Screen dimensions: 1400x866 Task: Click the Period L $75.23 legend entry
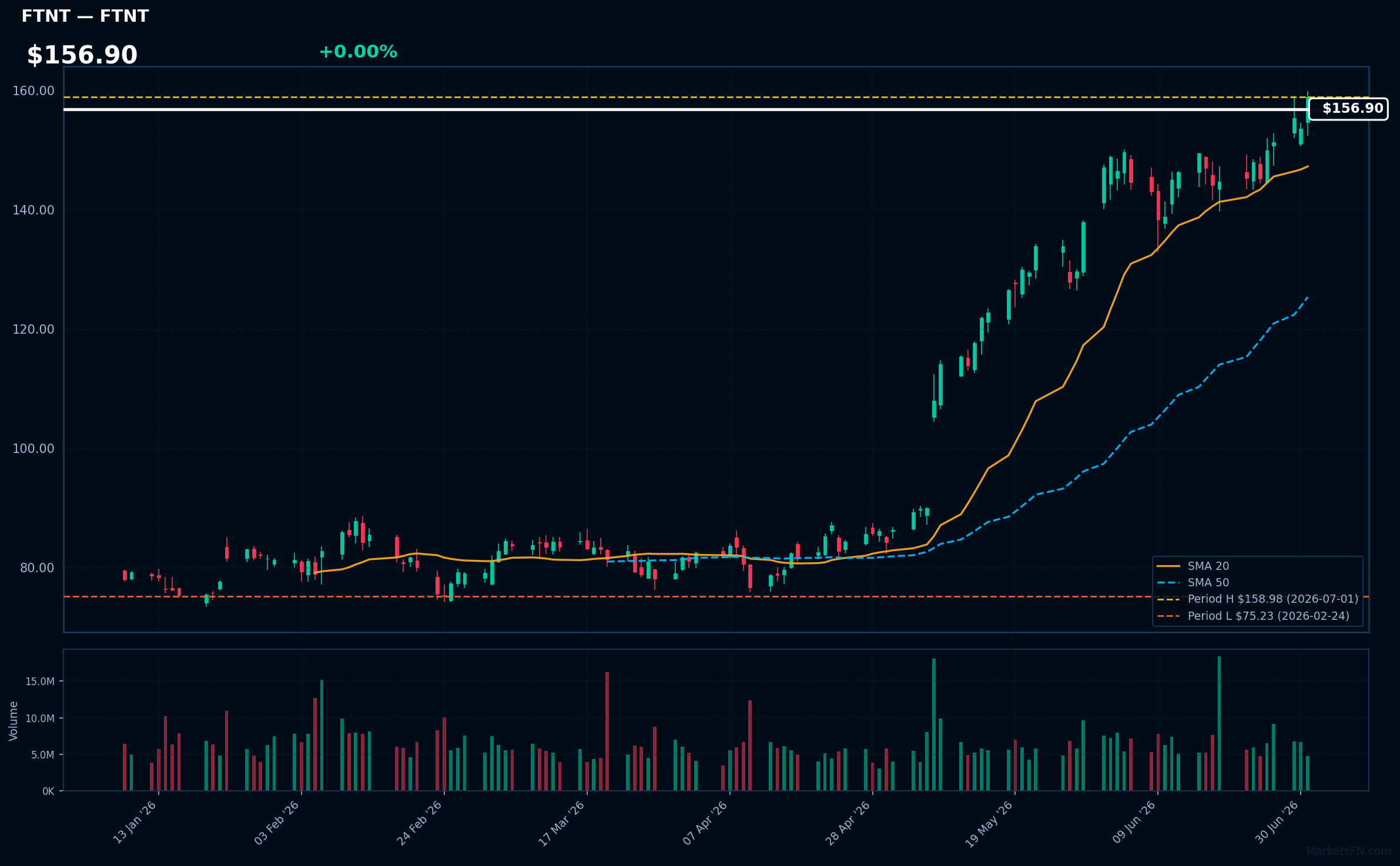click(1253, 616)
